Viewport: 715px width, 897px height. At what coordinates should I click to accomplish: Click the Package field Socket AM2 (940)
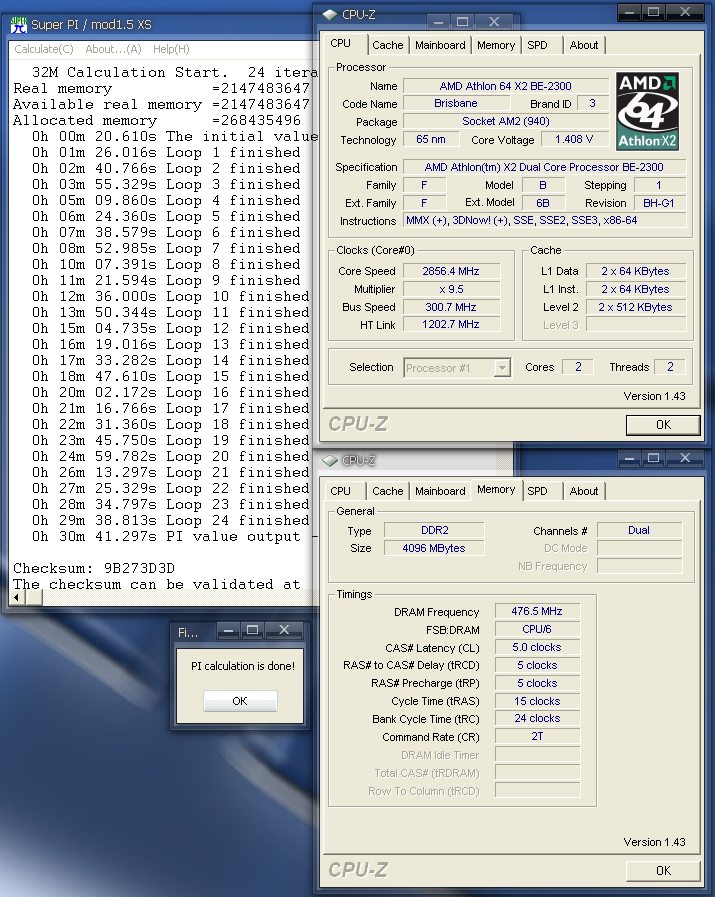pyautogui.click(x=506, y=121)
